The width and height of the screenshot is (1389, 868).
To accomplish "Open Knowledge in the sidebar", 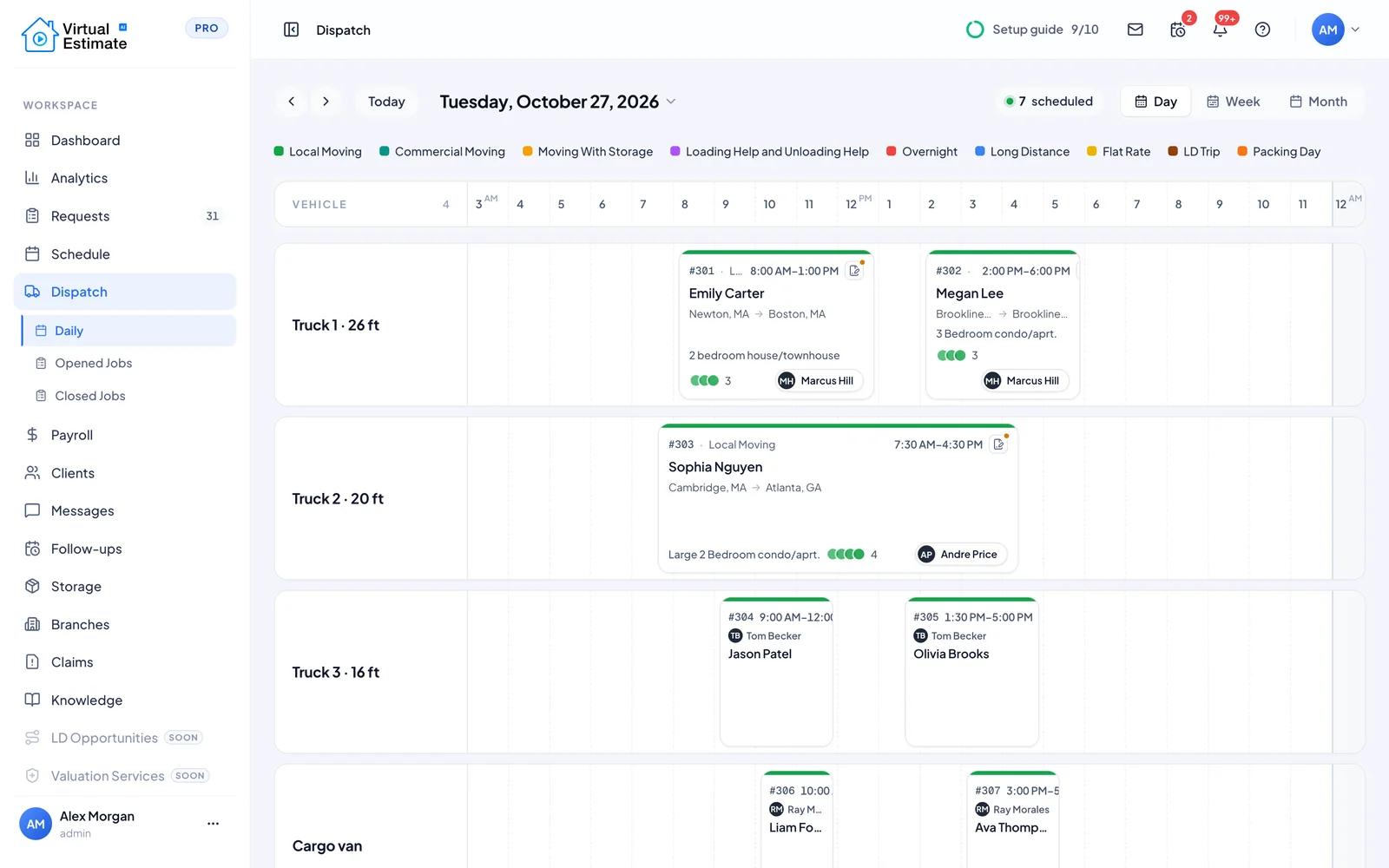I will [x=125, y=700].
